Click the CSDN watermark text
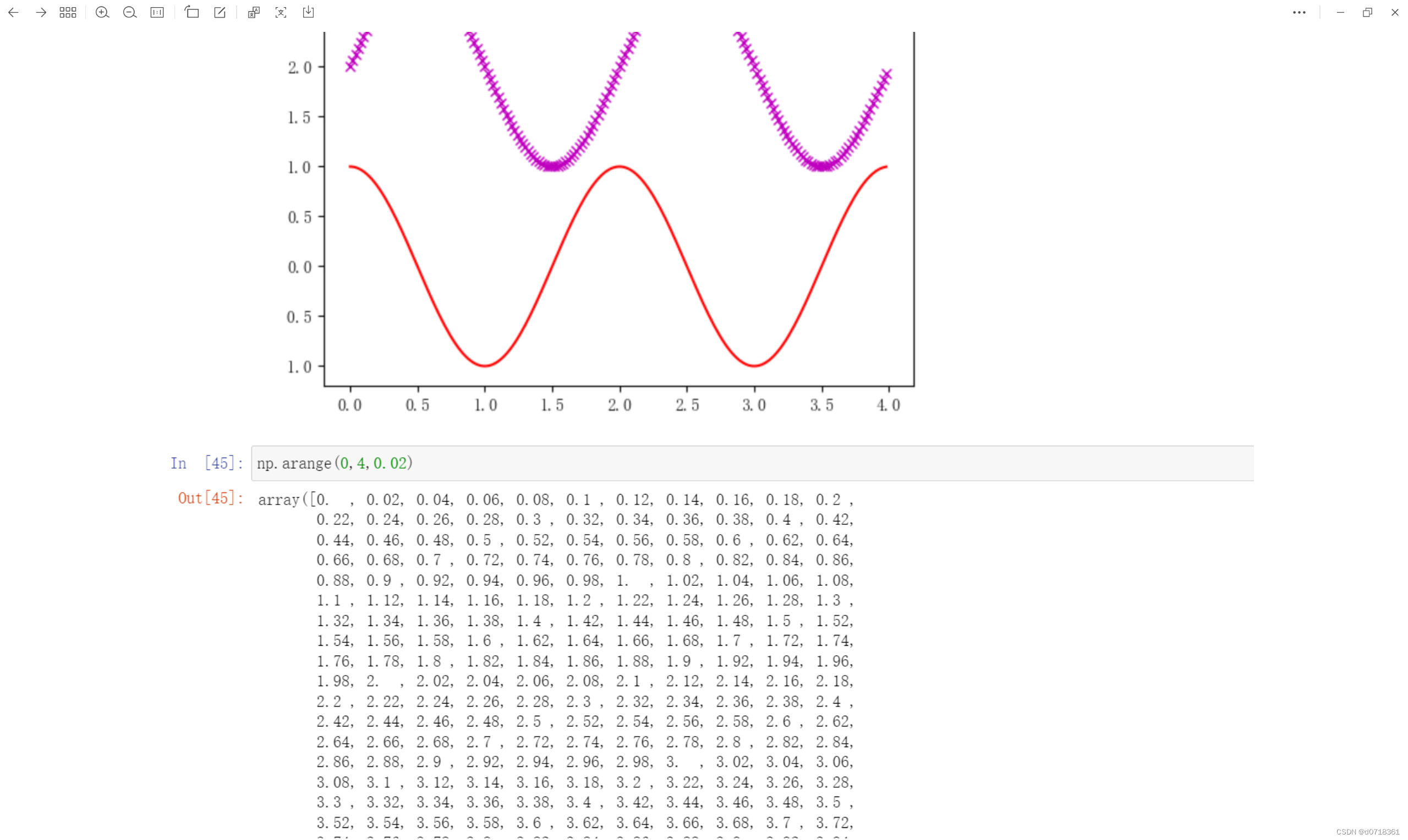This screenshot has height=840, width=1408. (x=1369, y=833)
